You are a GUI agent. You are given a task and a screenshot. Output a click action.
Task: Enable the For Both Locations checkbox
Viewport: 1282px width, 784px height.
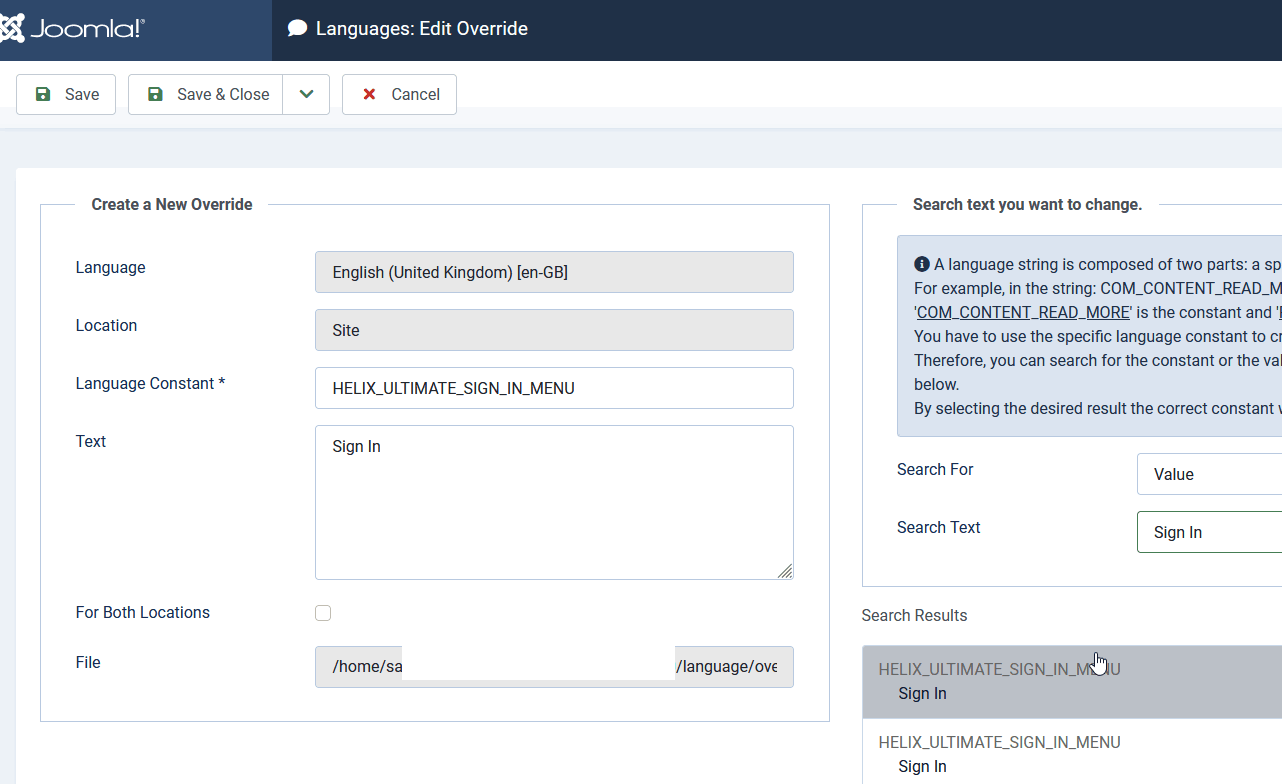coord(323,613)
